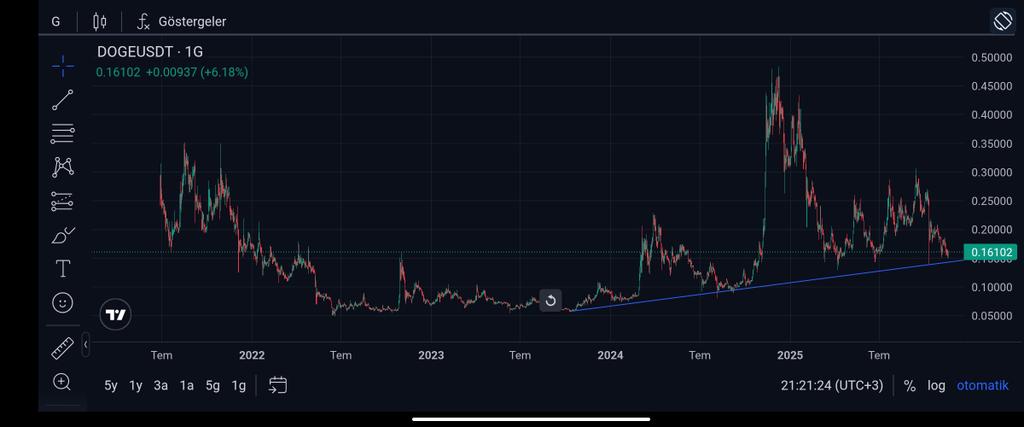
Task: Toggle the otomatik auto scale
Action: pos(982,386)
